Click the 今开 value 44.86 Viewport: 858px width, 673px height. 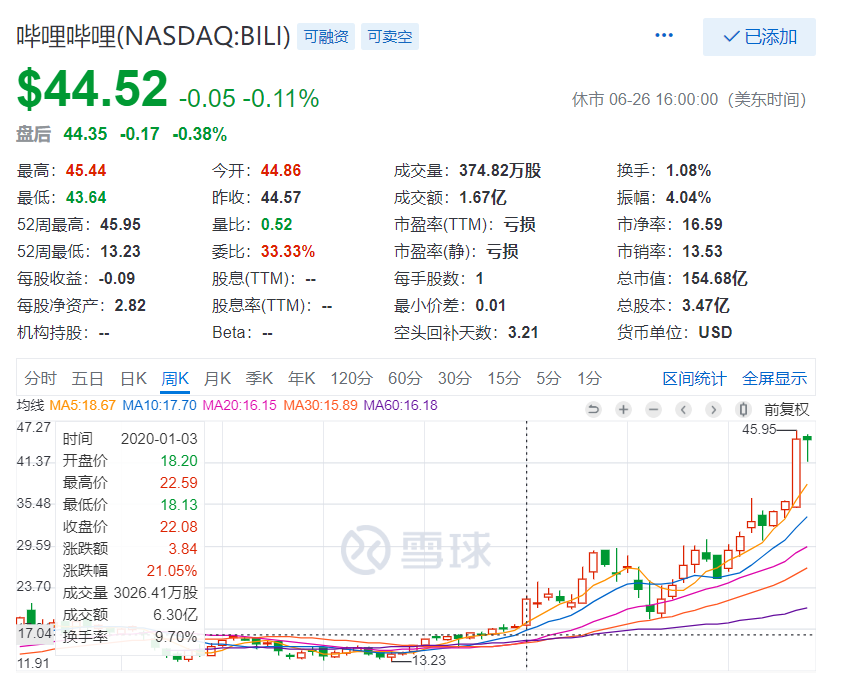click(x=281, y=171)
